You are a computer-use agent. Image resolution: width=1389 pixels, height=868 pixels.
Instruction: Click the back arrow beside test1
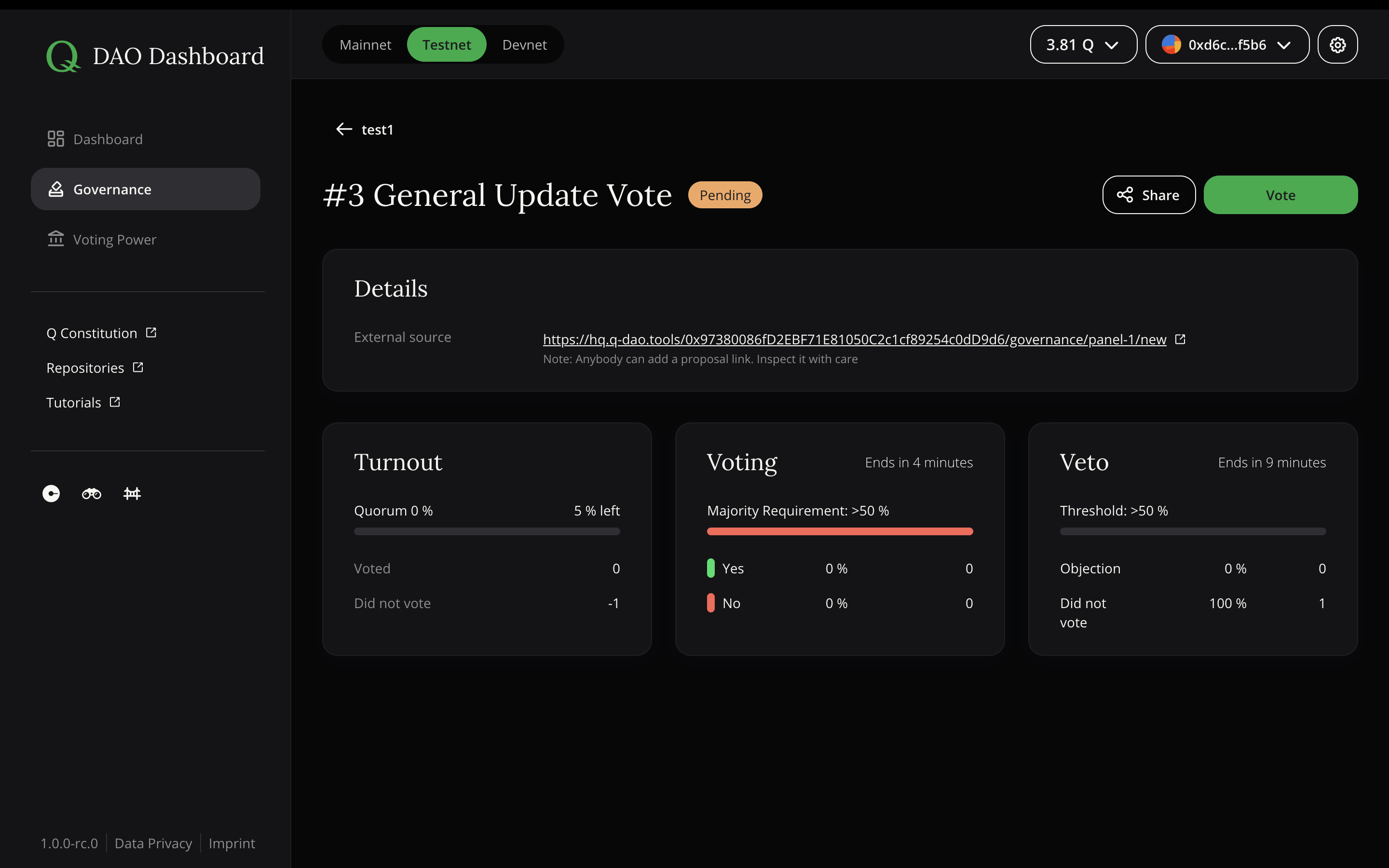point(344,129)
